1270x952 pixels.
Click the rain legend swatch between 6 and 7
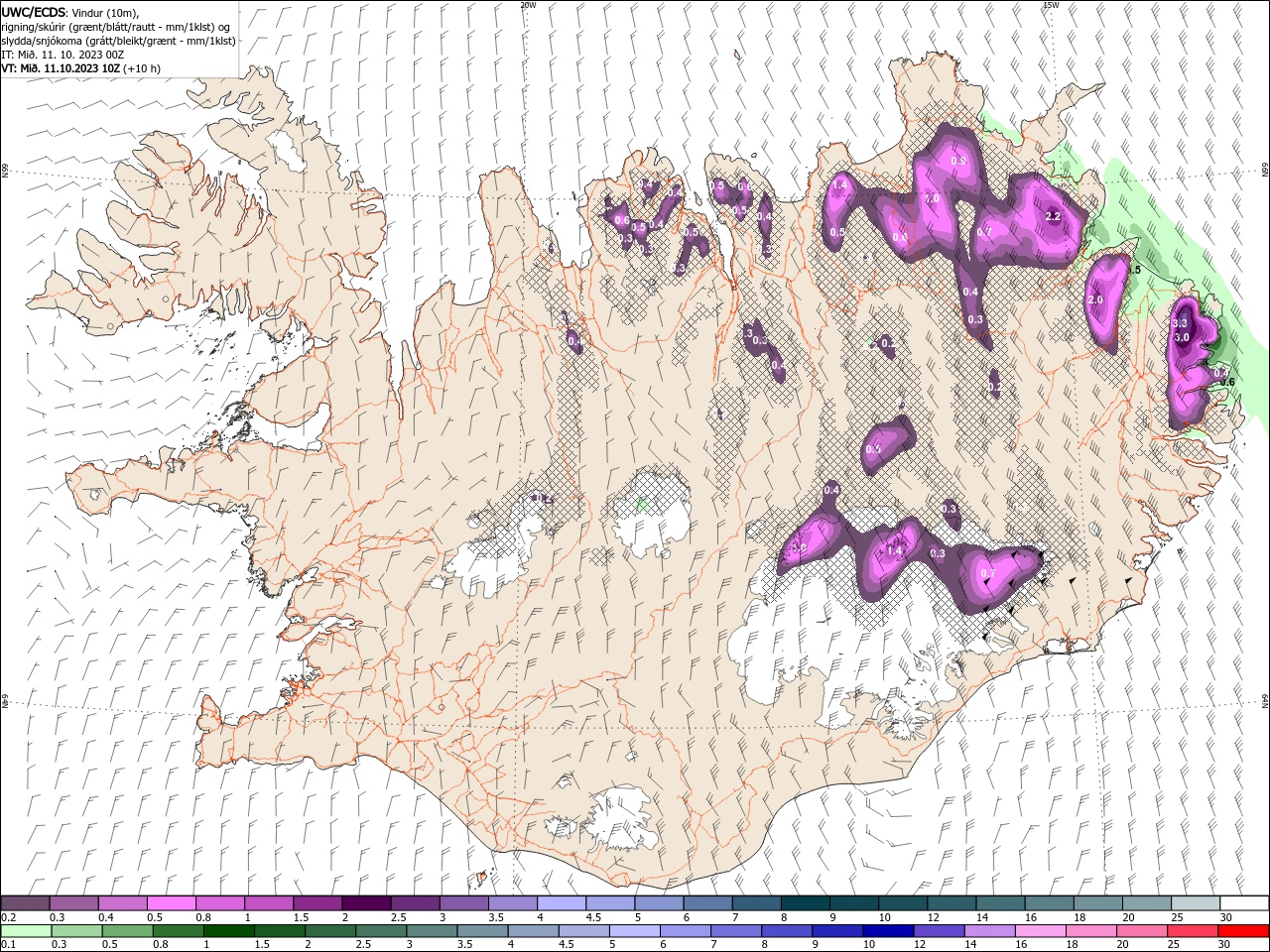click(685, 931)
